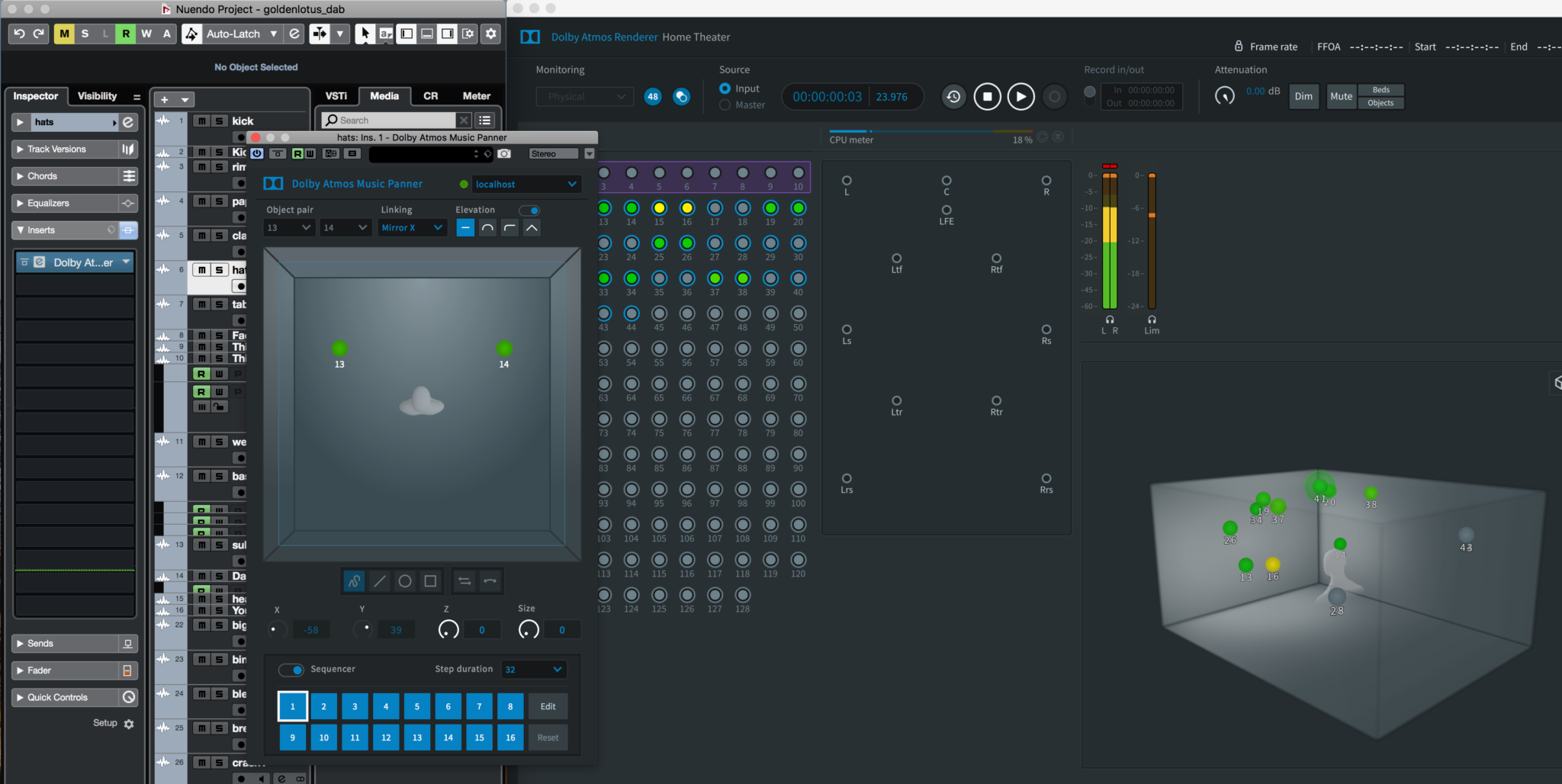The image size is (1562, 784).
Task: Open the media list view options icon
Action: pos(484,120)
